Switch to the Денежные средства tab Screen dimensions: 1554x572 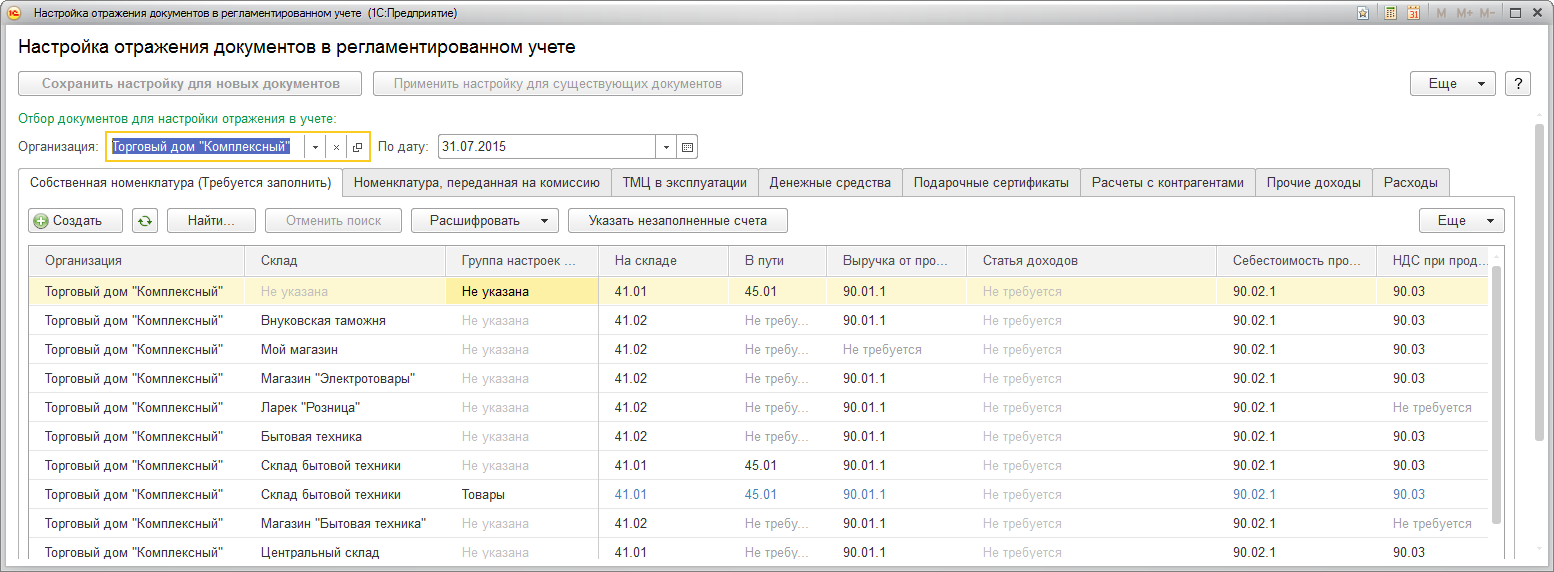pos(830,183)
